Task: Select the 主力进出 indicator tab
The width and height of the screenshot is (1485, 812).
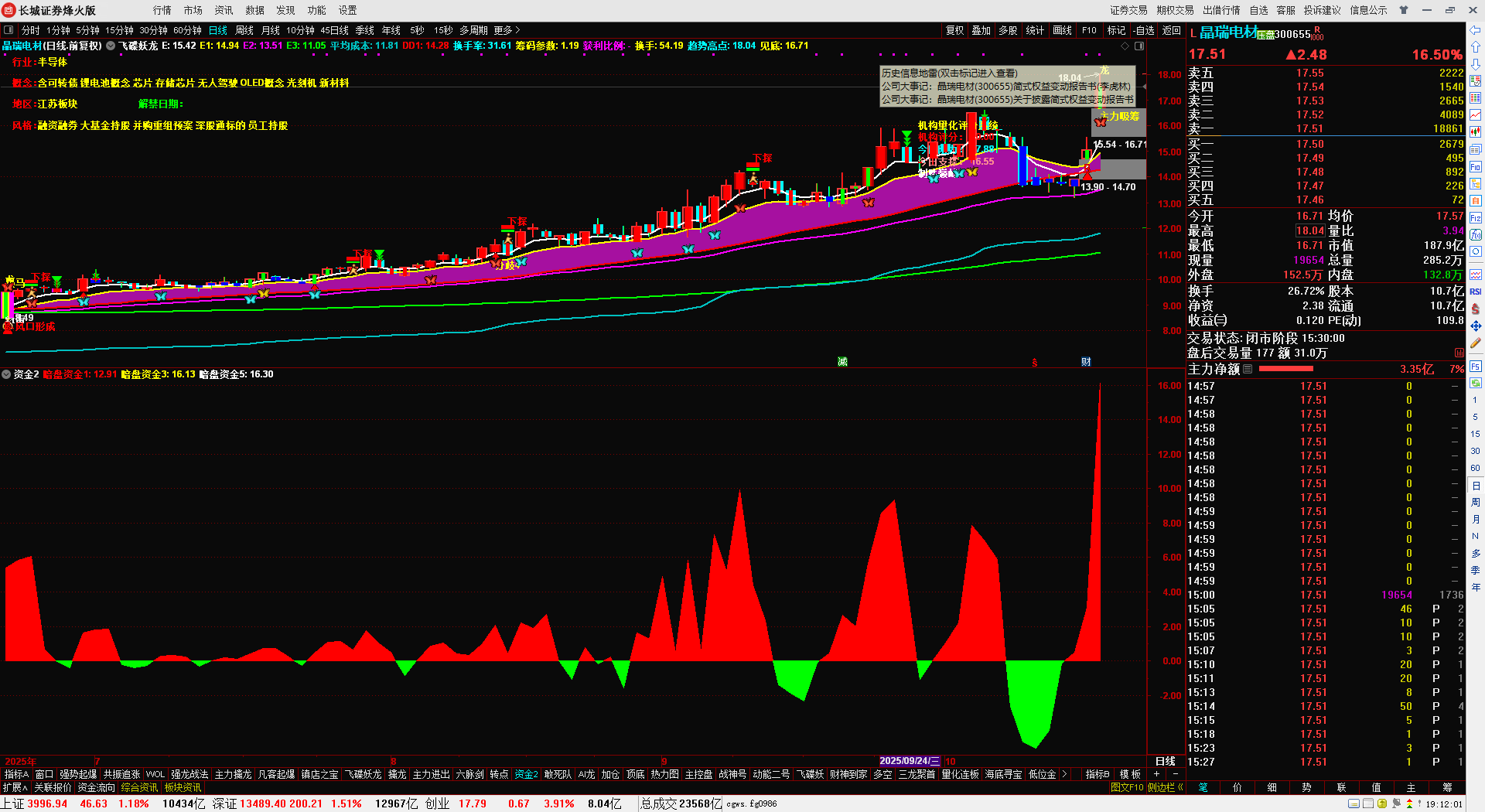Action: pos(431,774)
